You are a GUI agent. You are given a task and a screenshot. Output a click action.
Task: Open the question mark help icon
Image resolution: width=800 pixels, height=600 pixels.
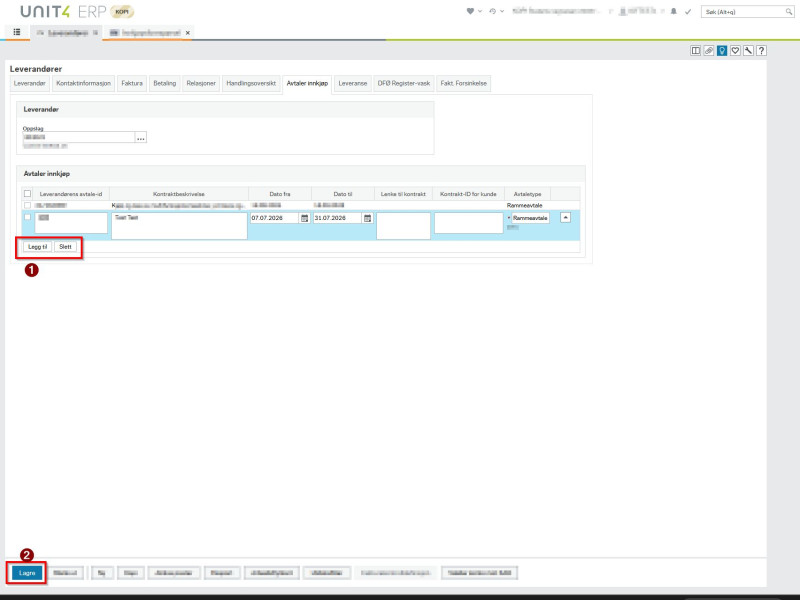[x=761, y=51]
